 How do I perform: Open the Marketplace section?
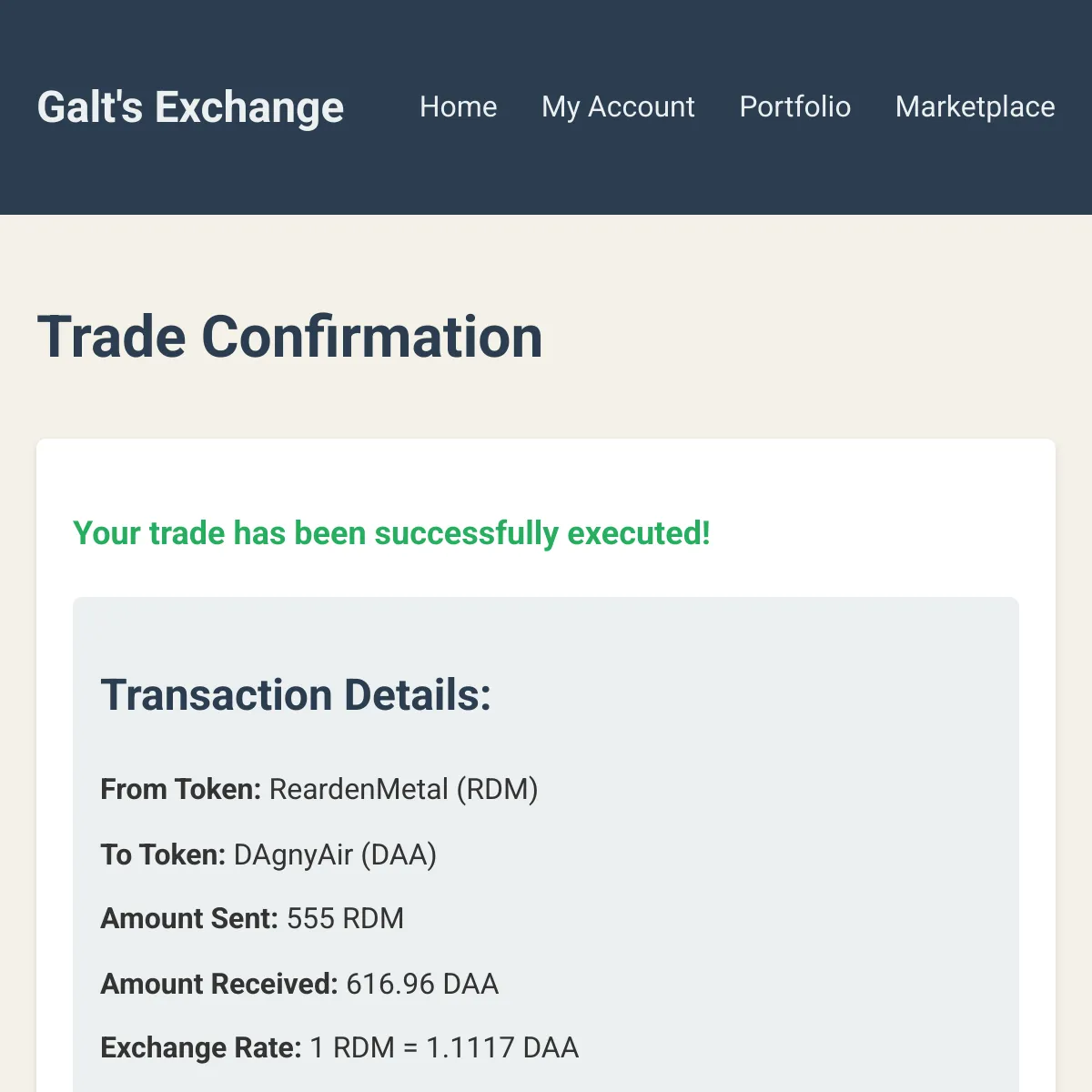coord(975,107)
